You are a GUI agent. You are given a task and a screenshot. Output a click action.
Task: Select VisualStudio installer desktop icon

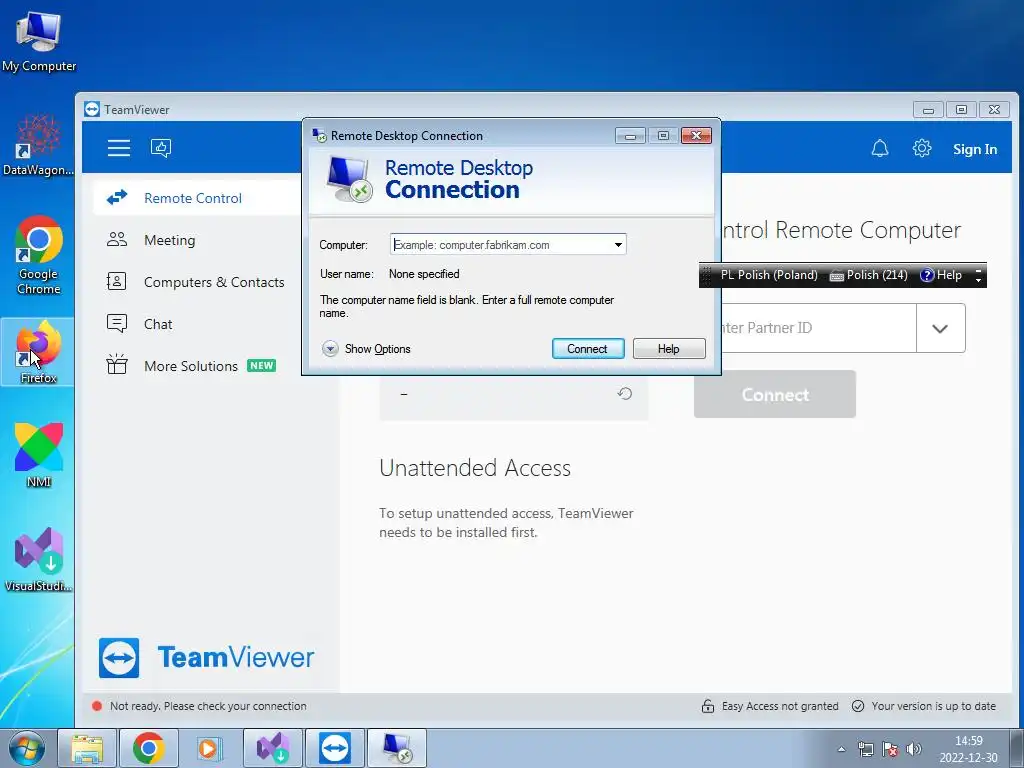pos(39,560)
